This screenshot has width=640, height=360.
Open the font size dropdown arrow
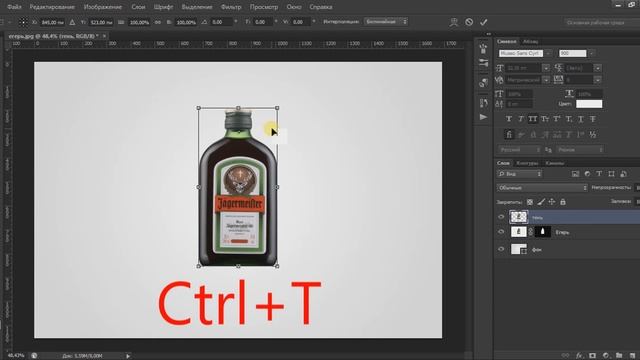click(546, 68)
